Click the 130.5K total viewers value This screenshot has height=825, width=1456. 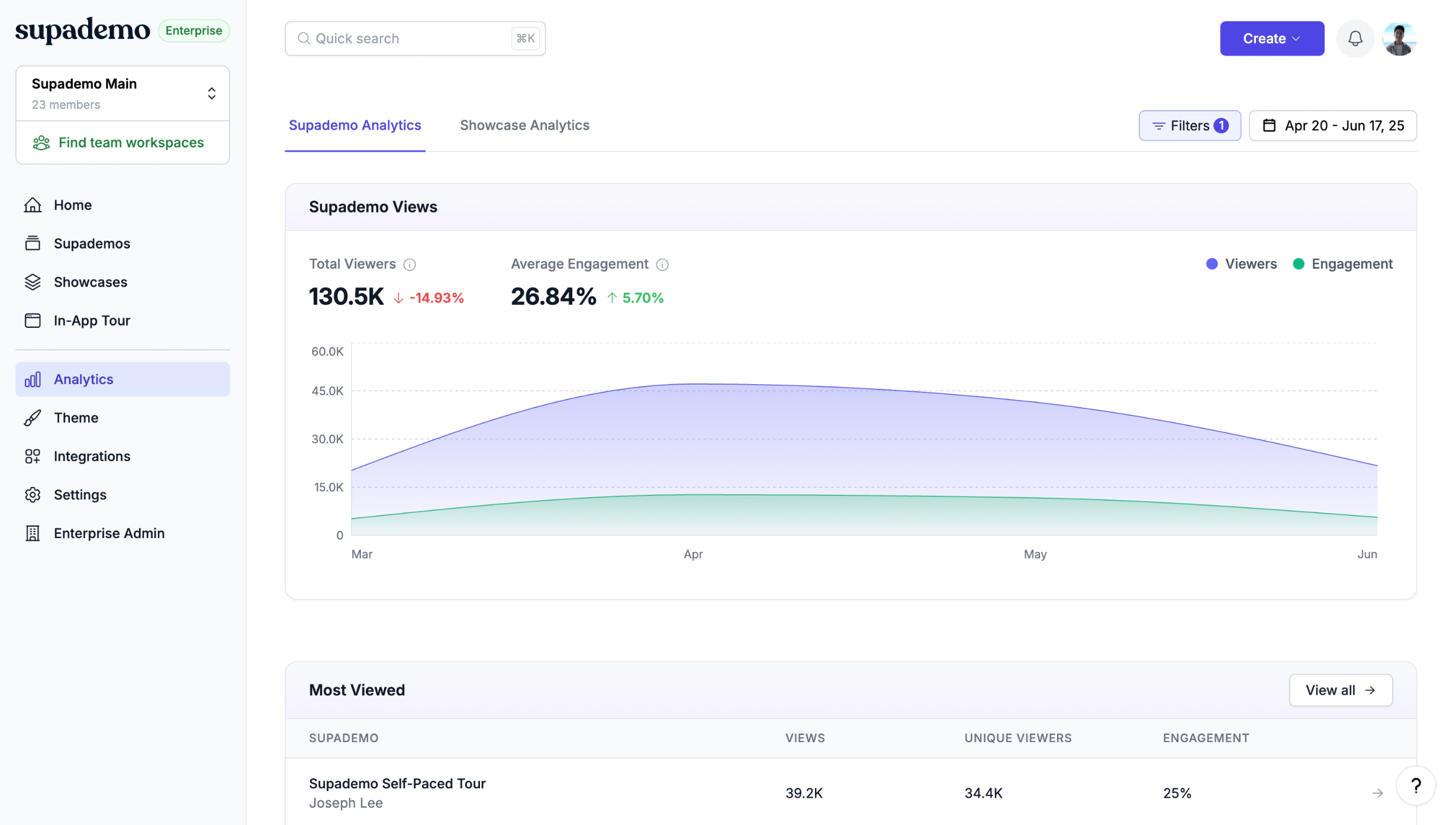346,297
